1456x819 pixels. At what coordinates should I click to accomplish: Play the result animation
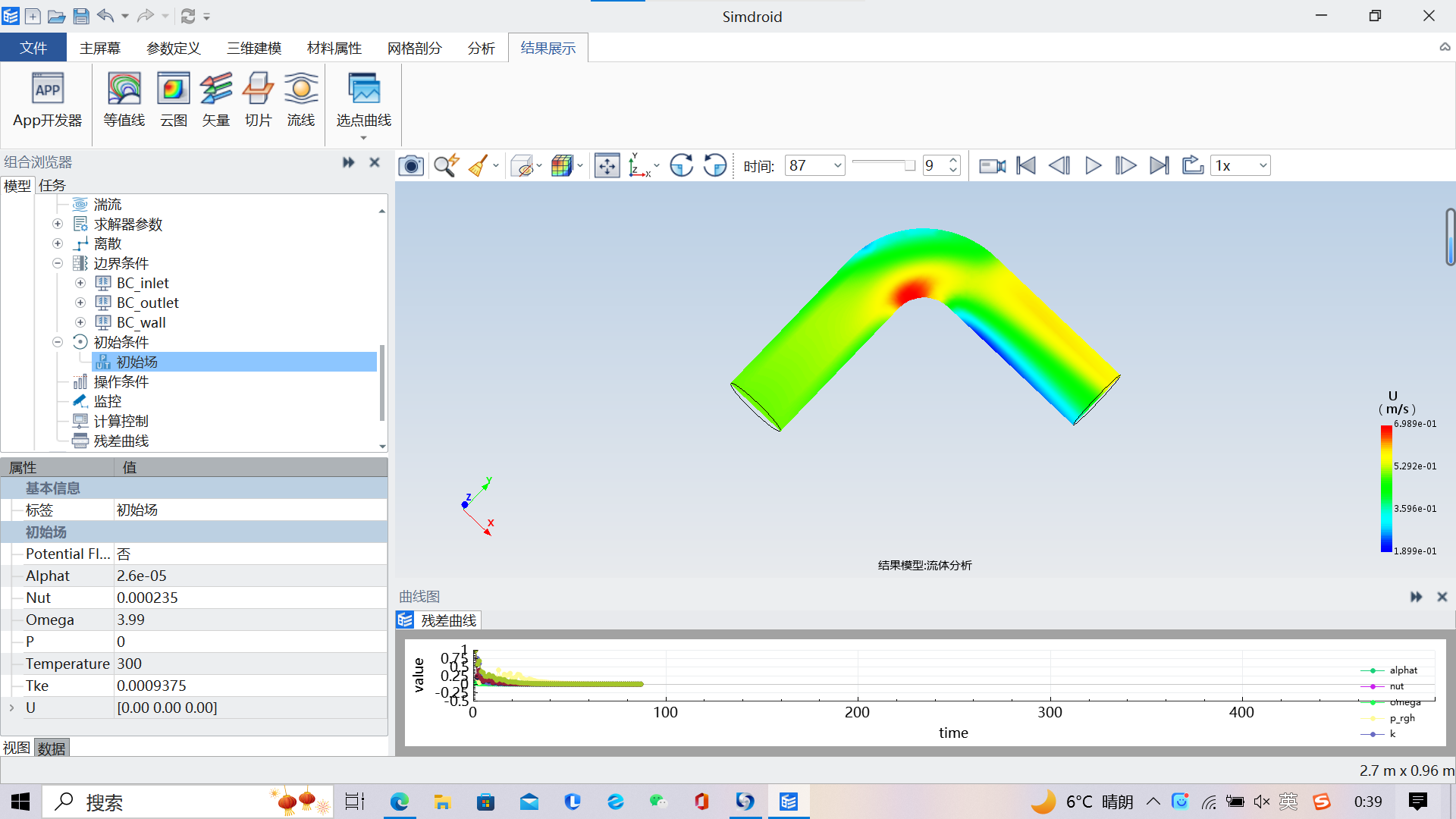tap(1093, 165)
